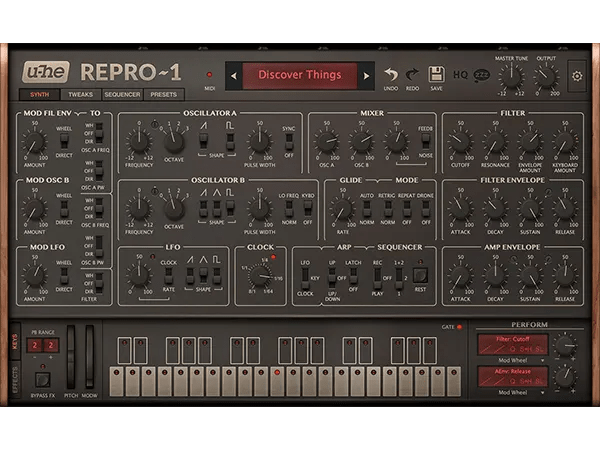Toggle the arpeggiator LATCH switch
Image resolution: width=600 pixels, height=450 pixels.
[x=353, y=276]
